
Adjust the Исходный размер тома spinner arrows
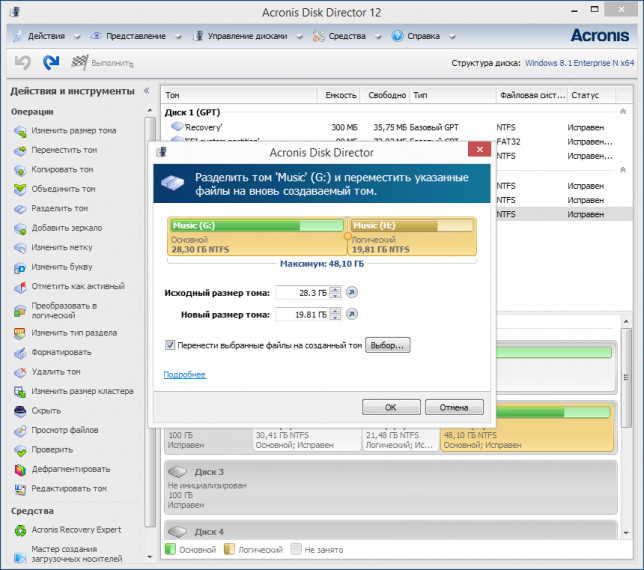(336, 292)
